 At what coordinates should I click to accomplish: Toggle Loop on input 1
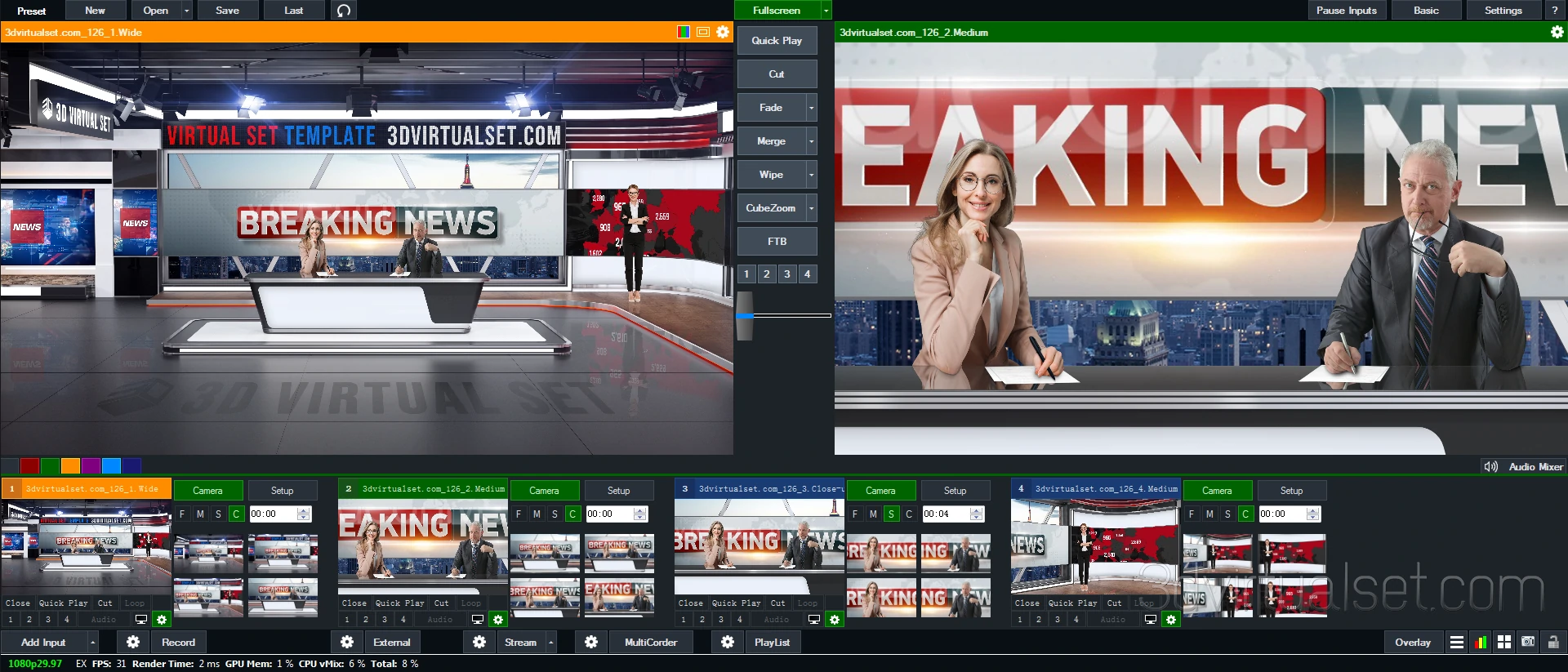(x=135, y=603)
